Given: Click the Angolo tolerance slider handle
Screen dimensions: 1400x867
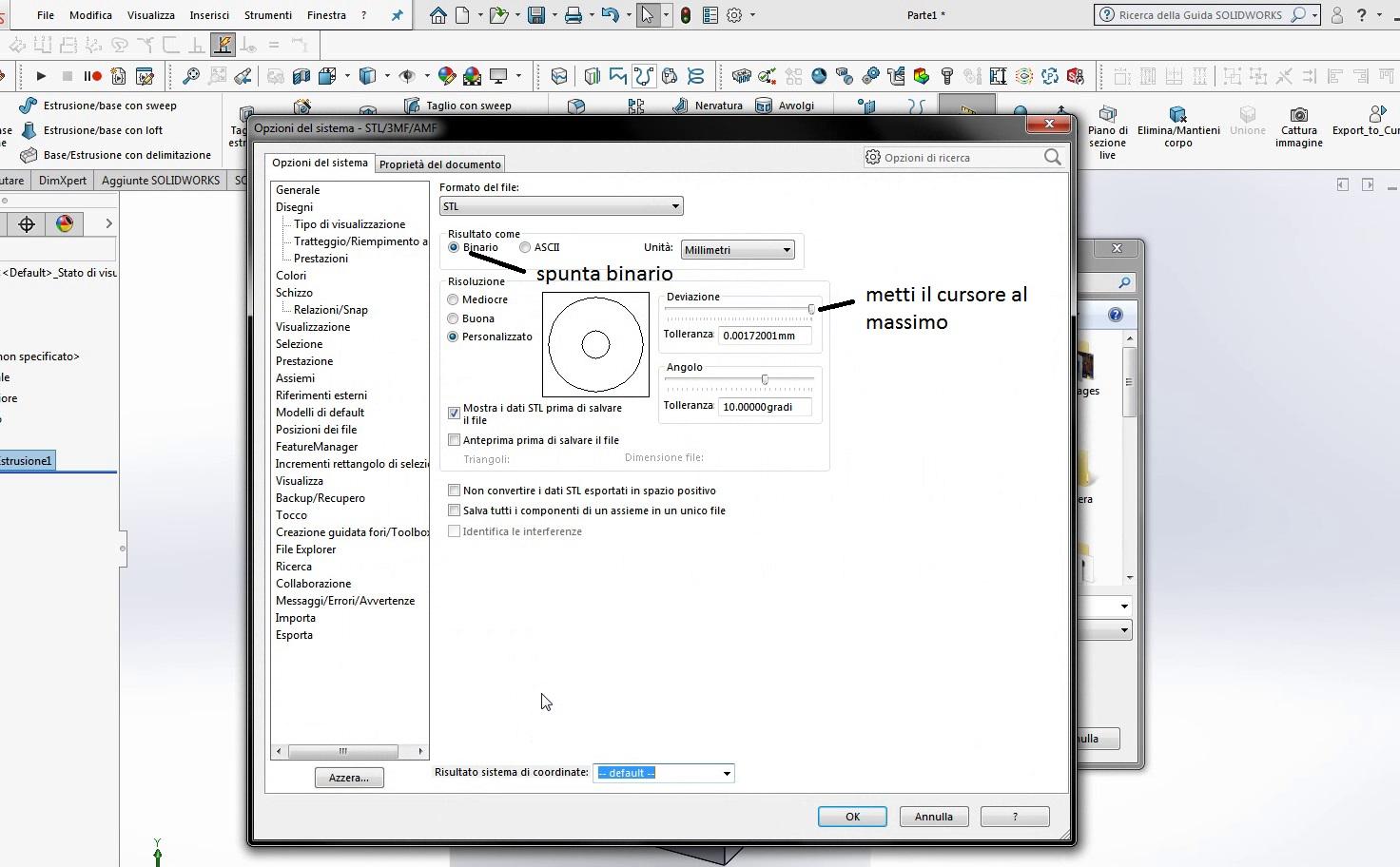Looking at the screenshot, I should (x=765, y=379).
